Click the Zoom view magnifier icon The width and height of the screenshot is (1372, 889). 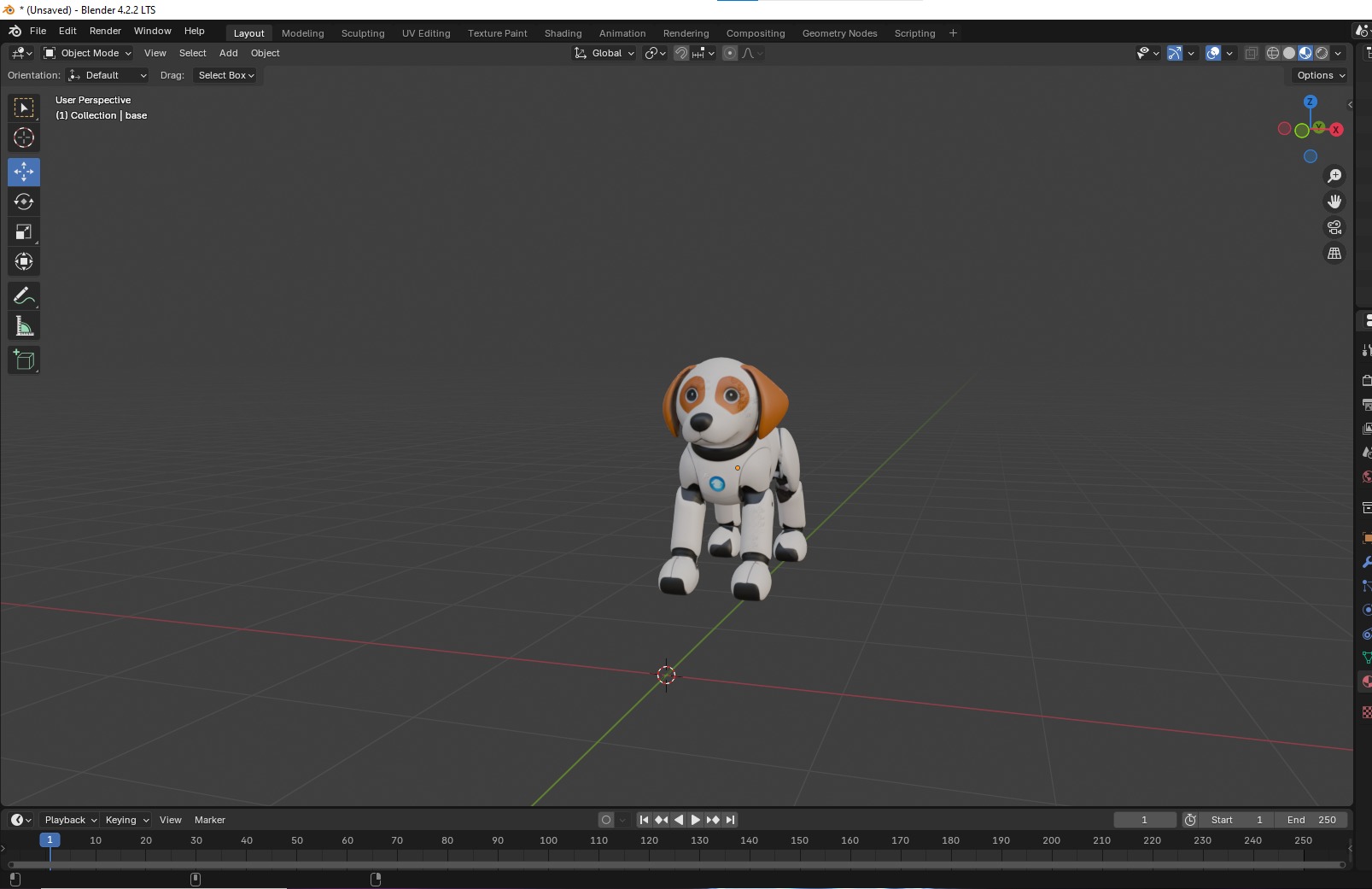tap(1334, 176)
